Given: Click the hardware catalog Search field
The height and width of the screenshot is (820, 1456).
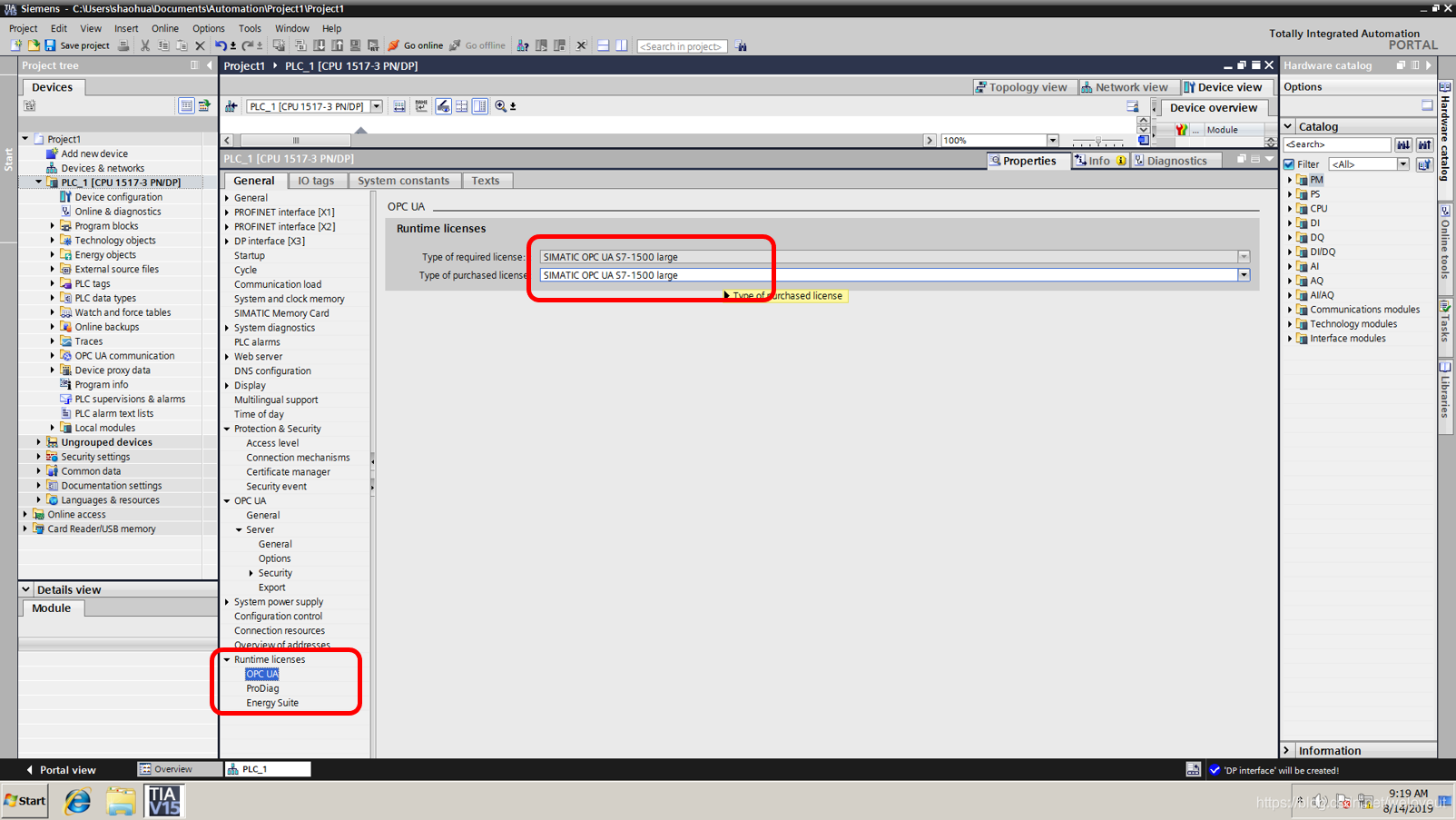Looking at the screenshot, I should click(1337, 144).
